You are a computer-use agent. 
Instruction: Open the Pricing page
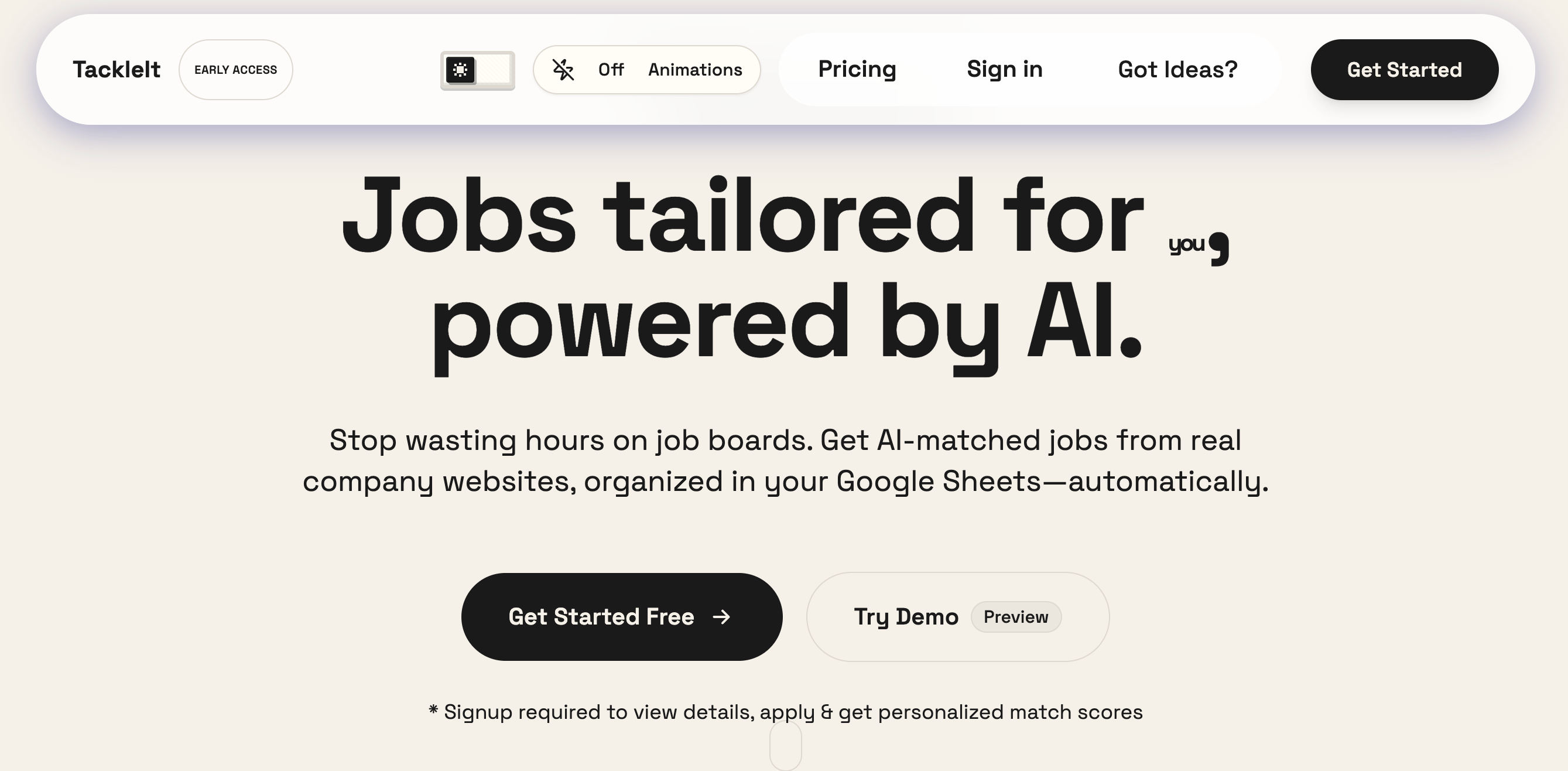pyautogui.click(x=857, y=70)
